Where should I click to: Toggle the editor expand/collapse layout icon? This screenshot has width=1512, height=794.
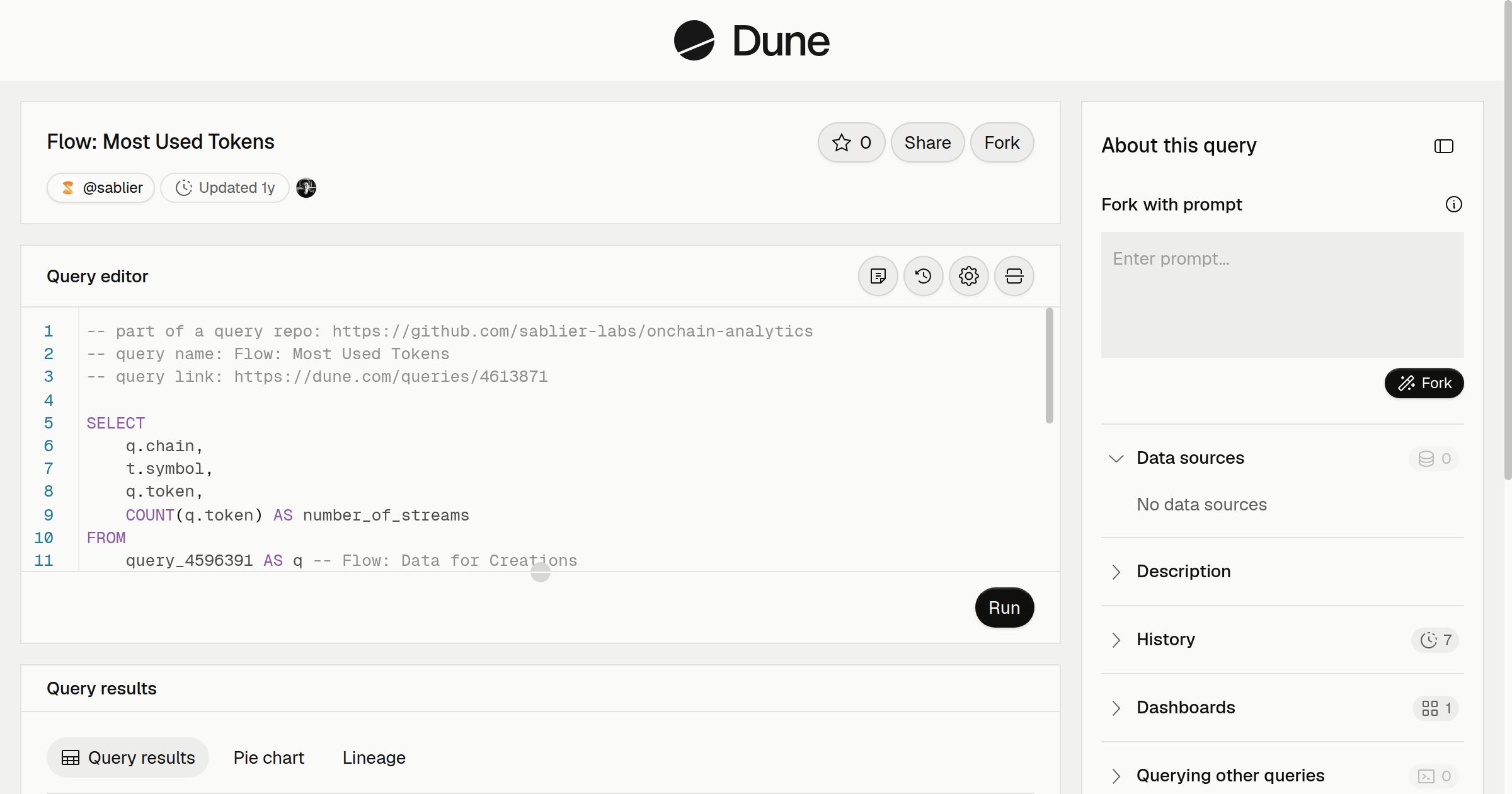click(1014, 276)
